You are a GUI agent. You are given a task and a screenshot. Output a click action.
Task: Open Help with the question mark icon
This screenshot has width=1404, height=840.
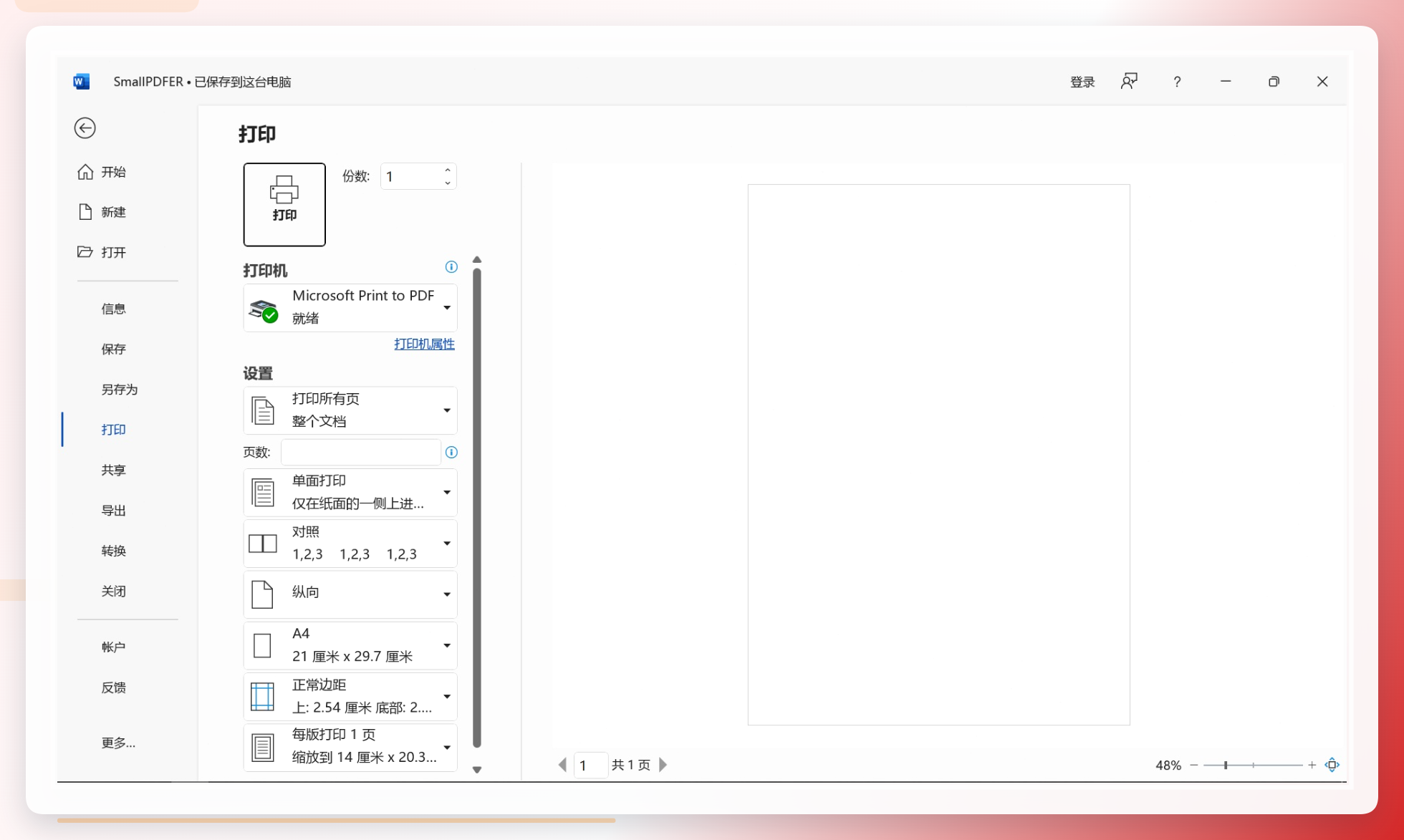[1177, 82]
